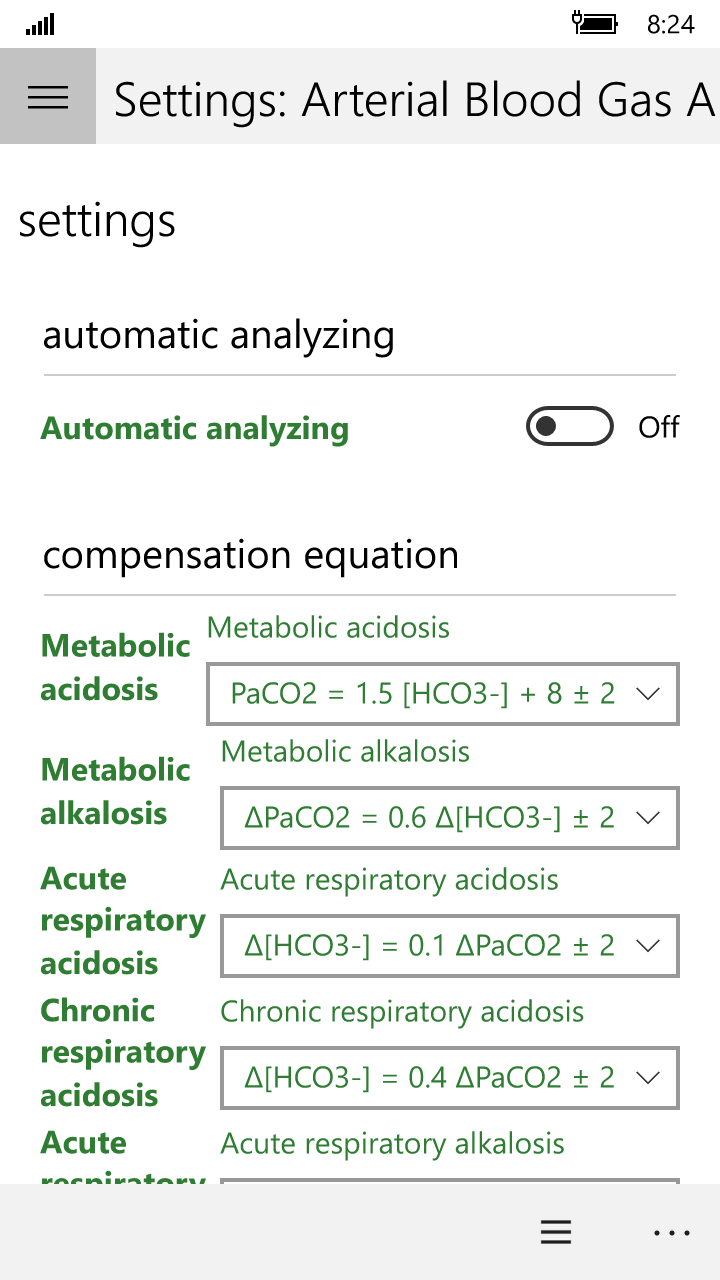Click the settings page heading
Image resolution: width=720 pixels, height=1280 pixels.
point(96,221)
